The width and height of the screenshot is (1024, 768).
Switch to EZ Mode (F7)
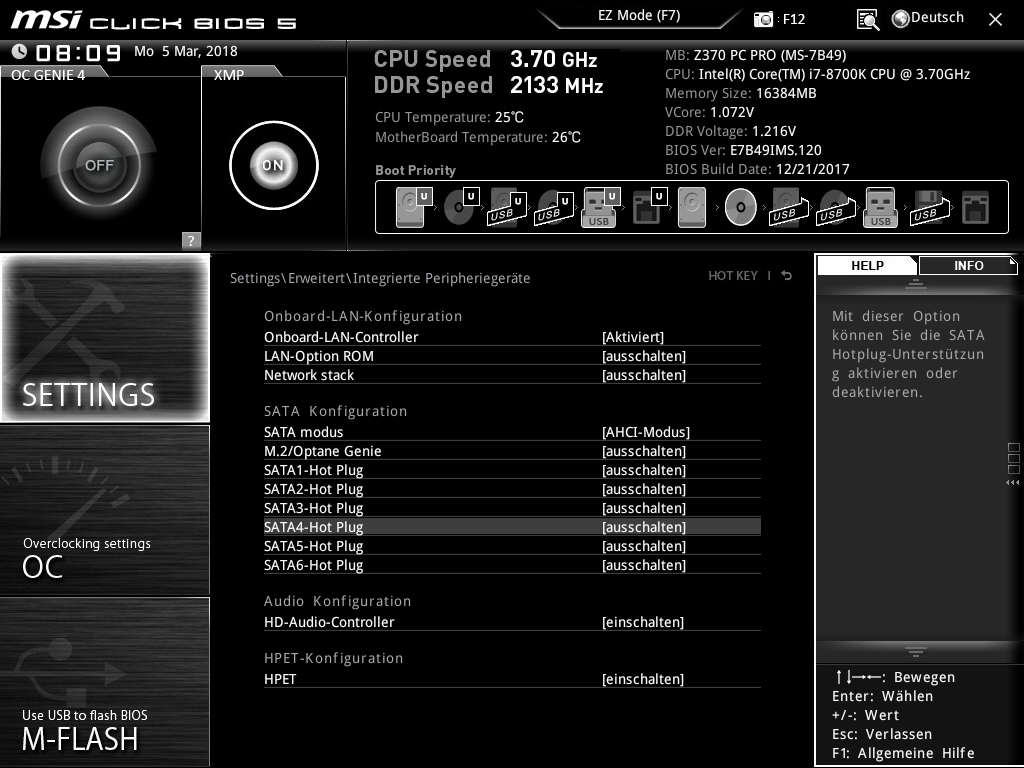click(639, 16)
